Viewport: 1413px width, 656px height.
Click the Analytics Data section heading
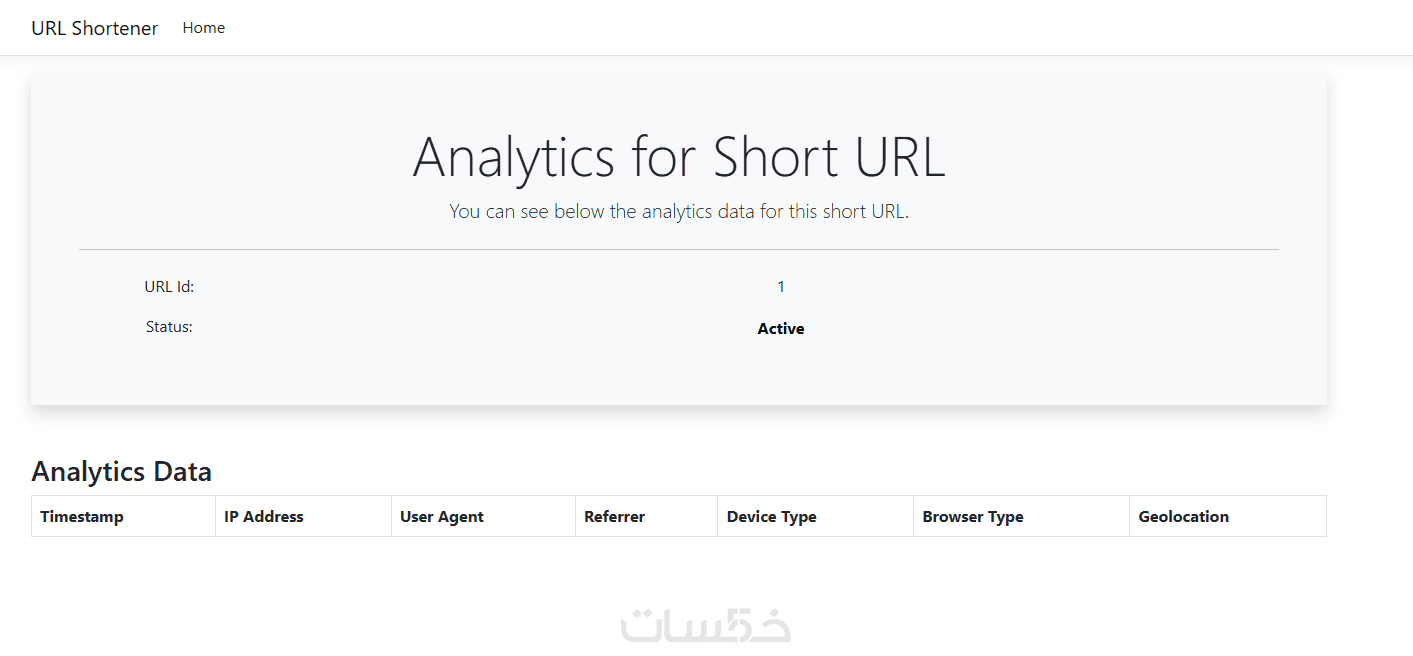click(x=121, y=471)
